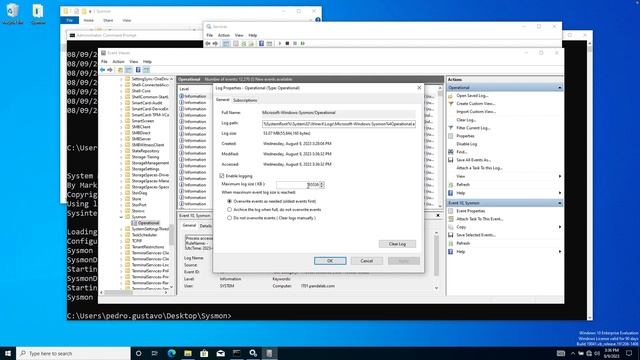Screen dimensions: 640x360
Task: Click Import Custom View action
Action: (476, 111)
